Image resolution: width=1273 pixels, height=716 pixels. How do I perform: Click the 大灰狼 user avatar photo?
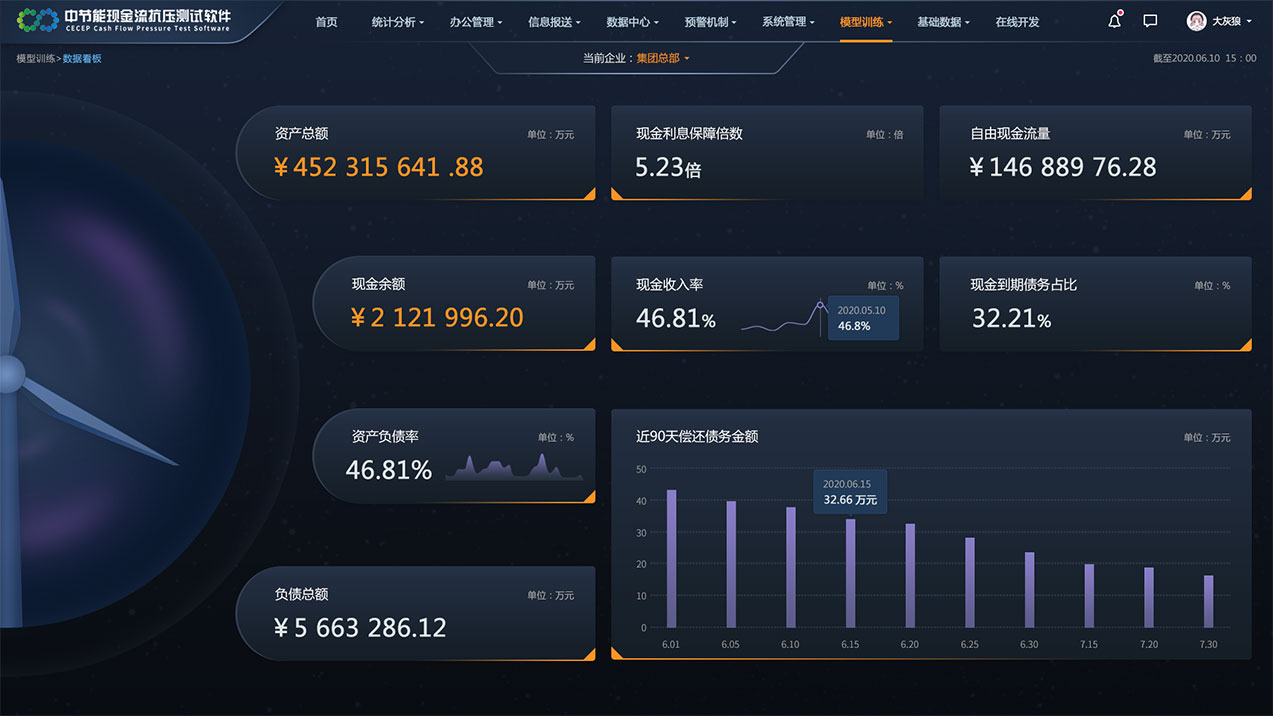[1196, 20]
